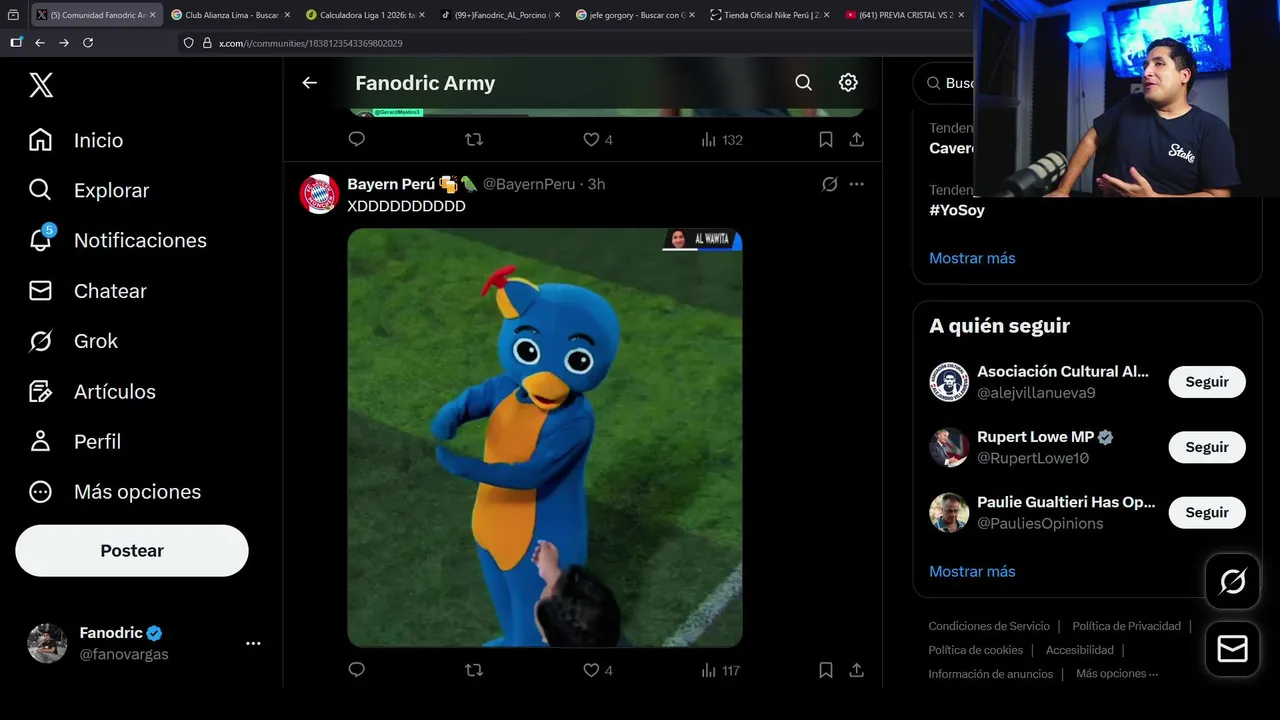This screenshot has width=1280, height=720.
Task: Switch to Tienda Oficial Nike Perú tab
Action: (x=768, y=15)
